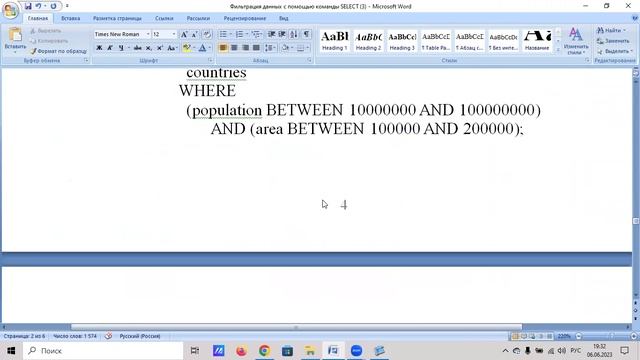
Task: Apply the yellow text highlight color
Action: (x=187, y=48)
